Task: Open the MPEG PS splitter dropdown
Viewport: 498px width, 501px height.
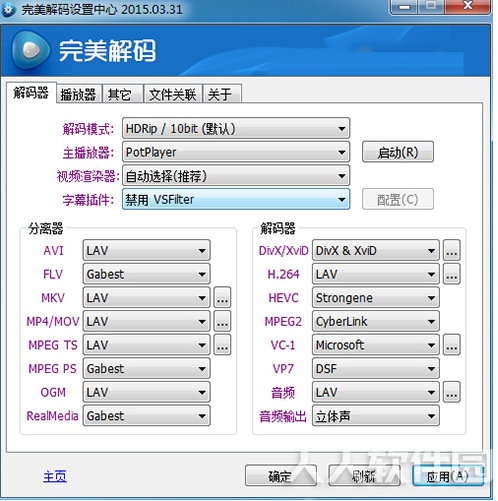Action: click(x=146, y=368)
